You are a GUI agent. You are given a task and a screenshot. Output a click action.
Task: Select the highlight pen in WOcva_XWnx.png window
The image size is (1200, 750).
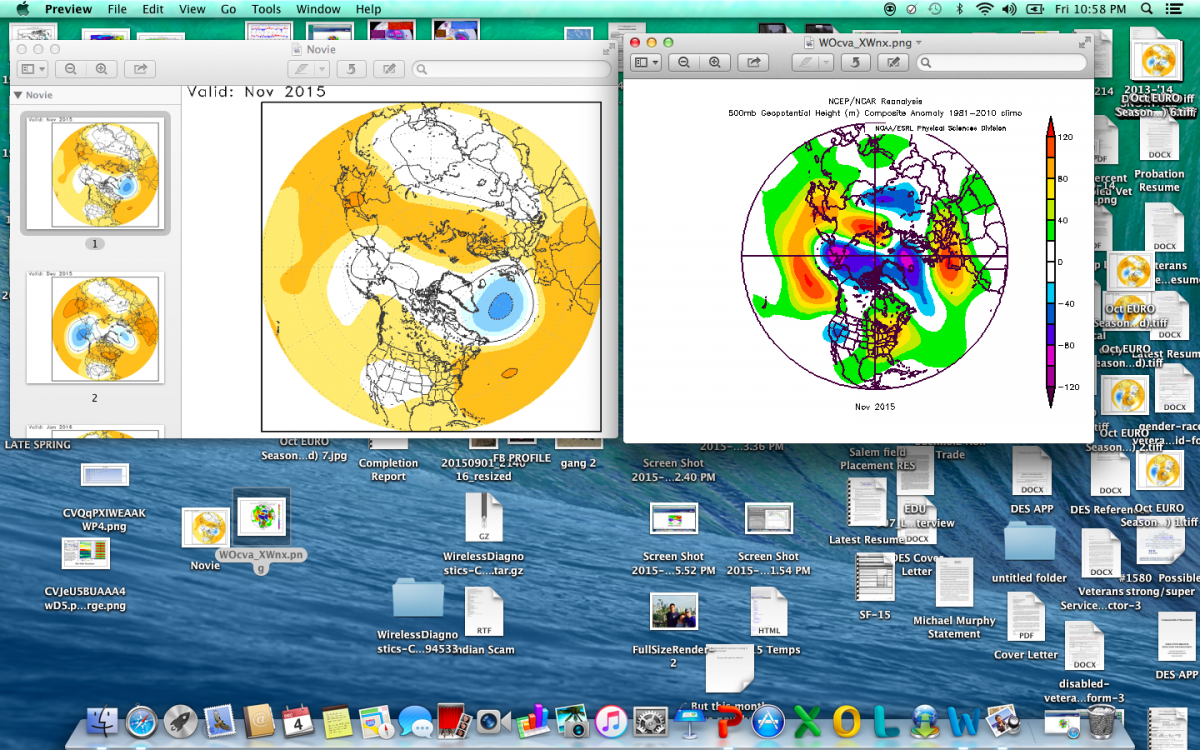806,62
